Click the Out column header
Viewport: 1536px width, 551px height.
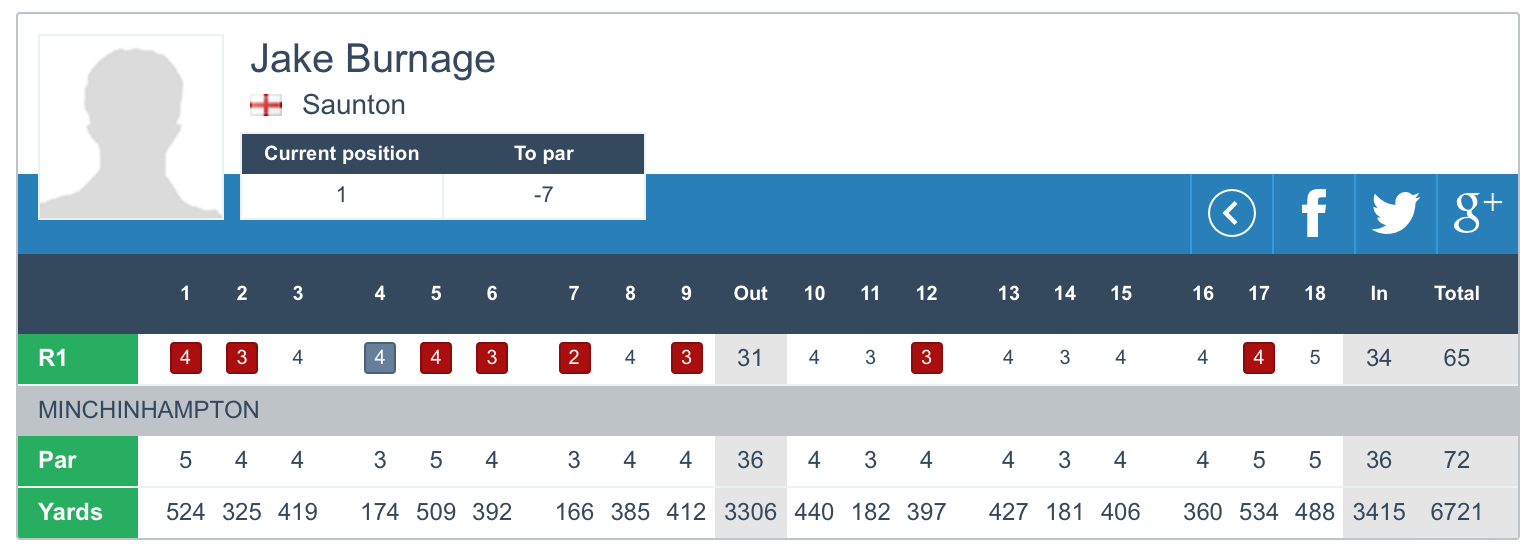coord(750,293)
